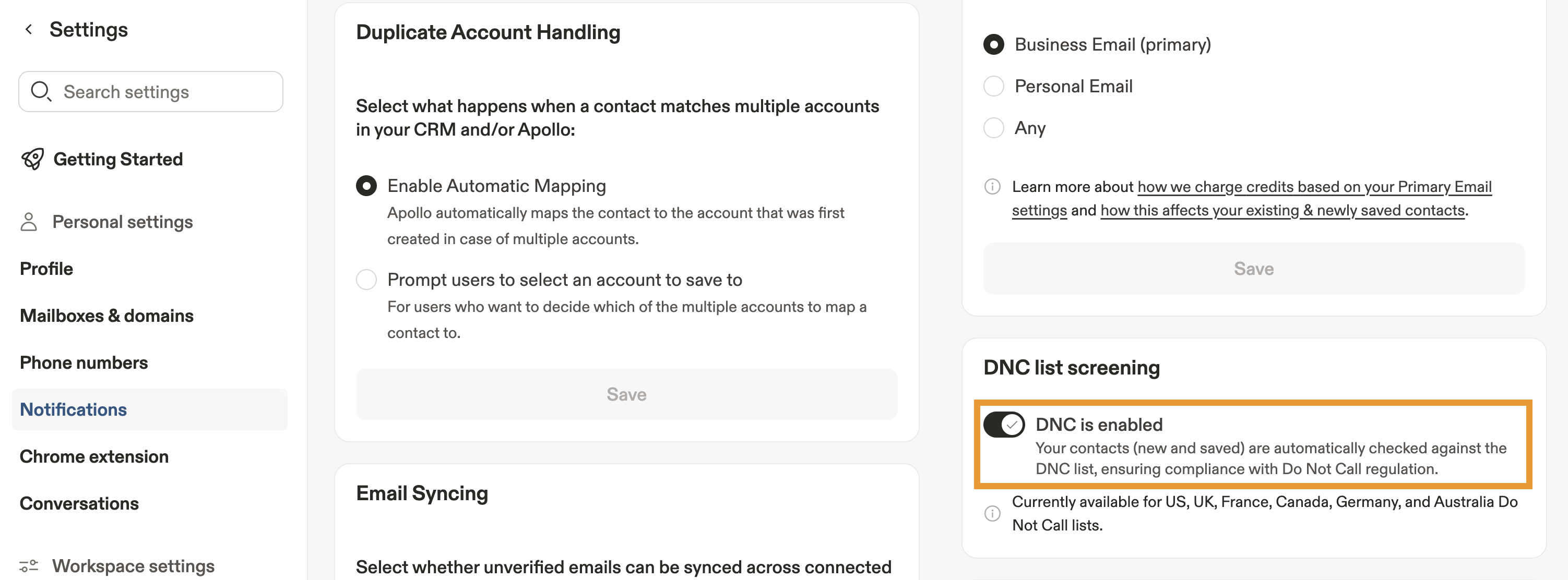Open the Notifications settings page
The height and width of the screenshot is (580, 1568).
73,410
